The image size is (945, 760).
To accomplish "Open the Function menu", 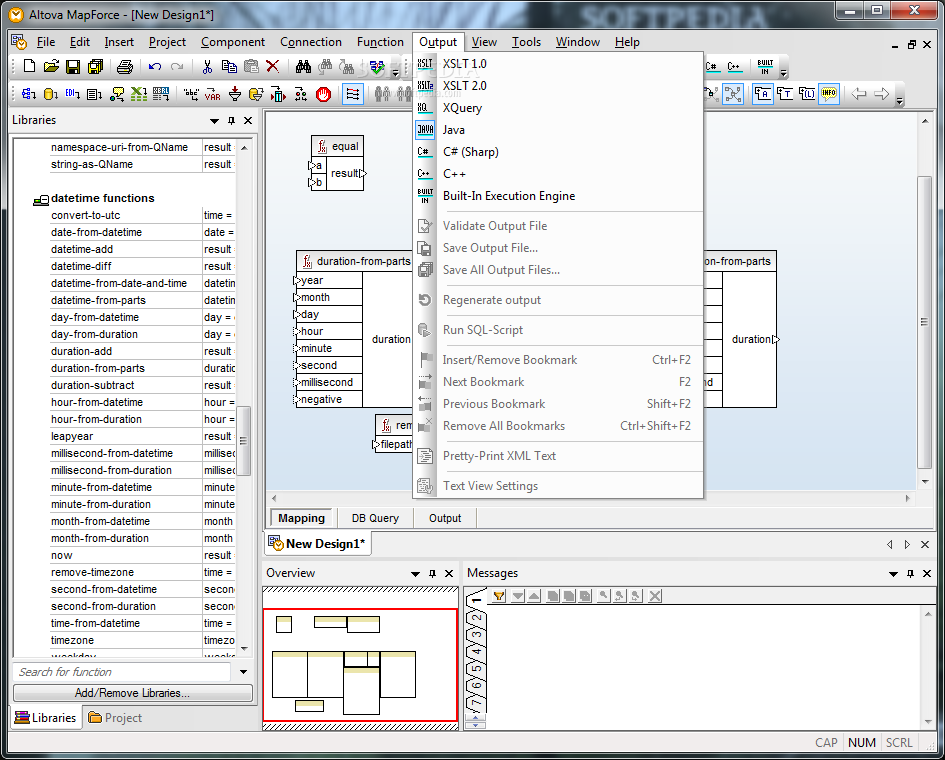I will point(380,42).
